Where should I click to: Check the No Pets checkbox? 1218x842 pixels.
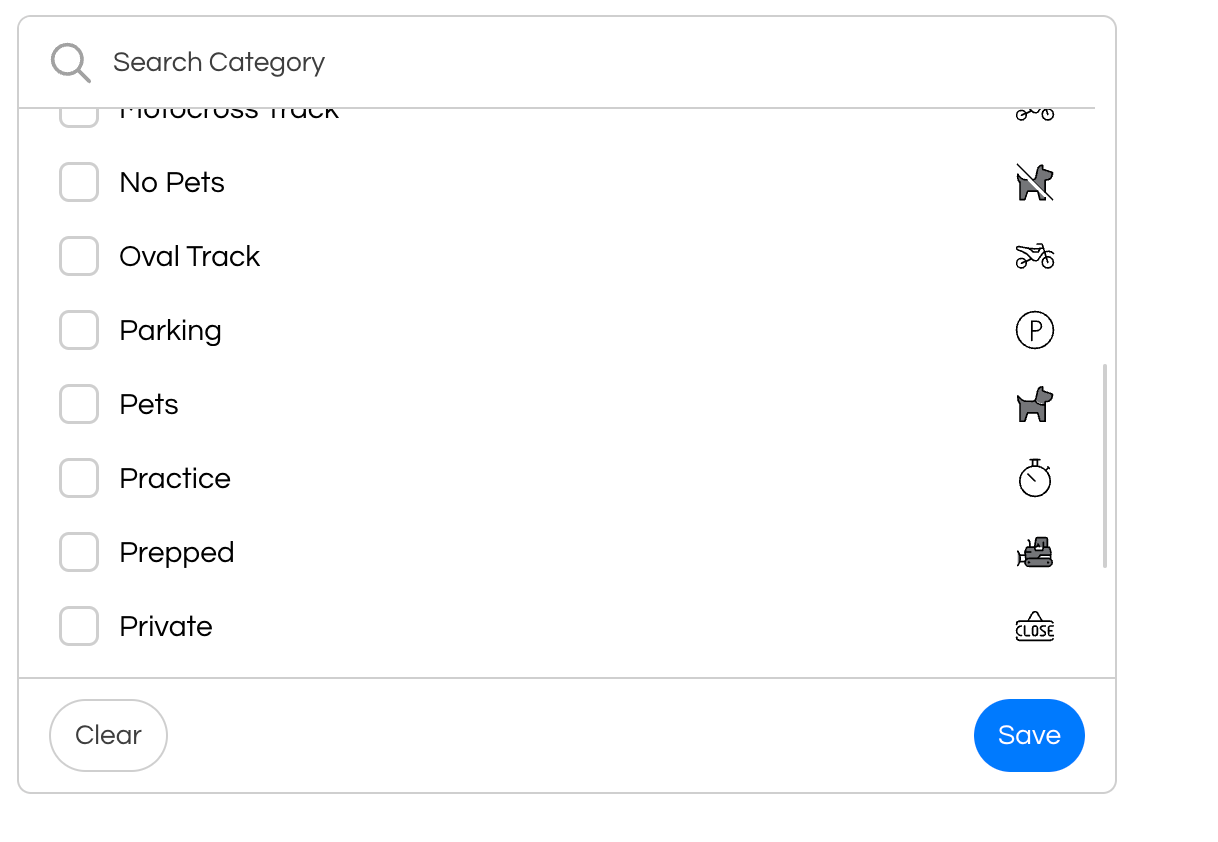point(78,182)
